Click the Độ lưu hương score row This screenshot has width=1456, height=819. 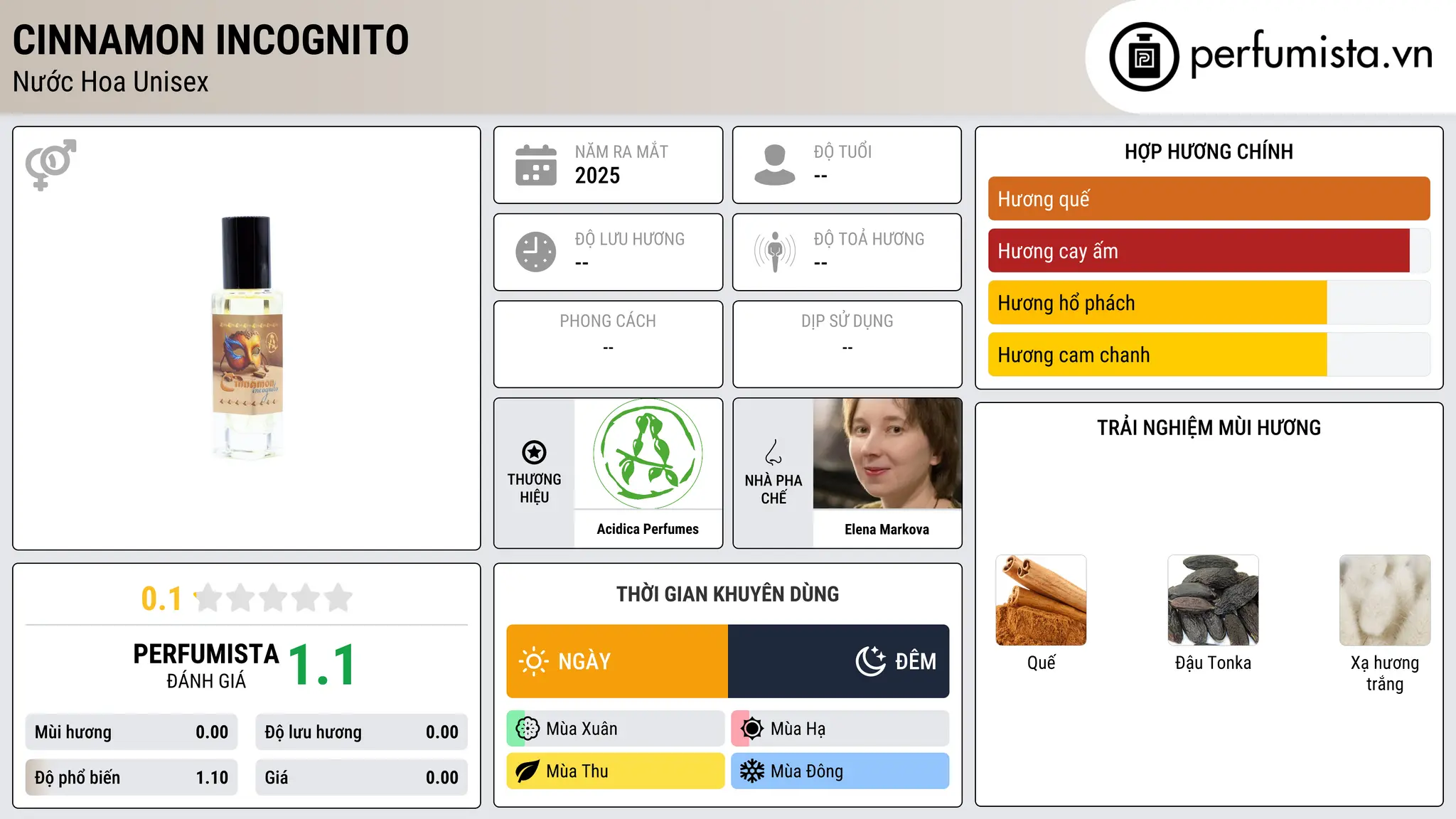tap(361, 732)
